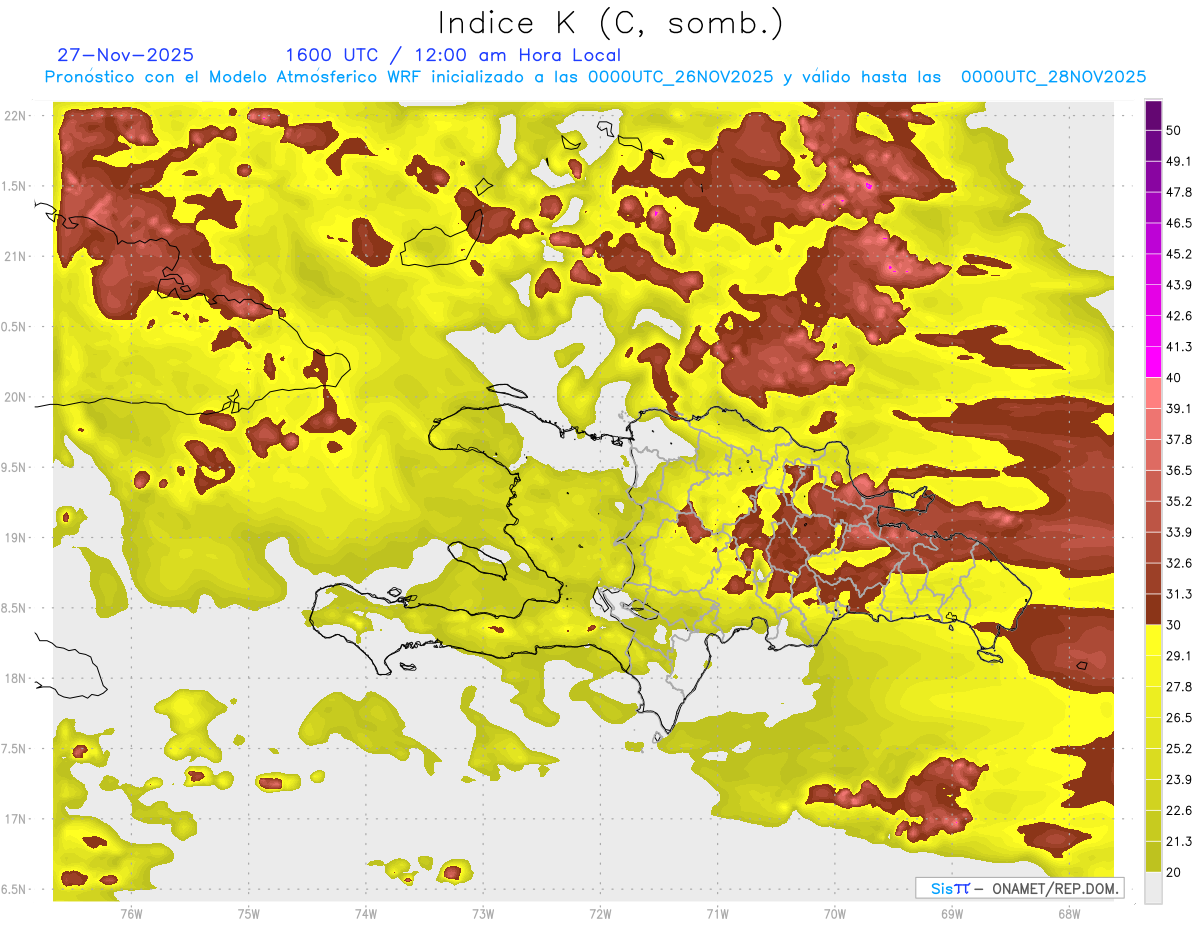Click the color scale value "49.1"
Image resolution: width=1200 pixels, height=927 pixels.
point(1179,161)
